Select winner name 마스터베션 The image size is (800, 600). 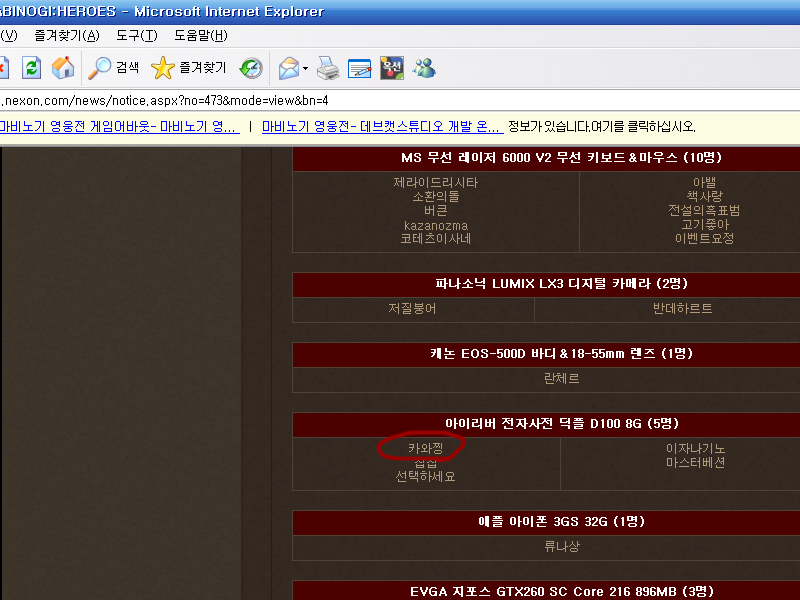(695, 462)
